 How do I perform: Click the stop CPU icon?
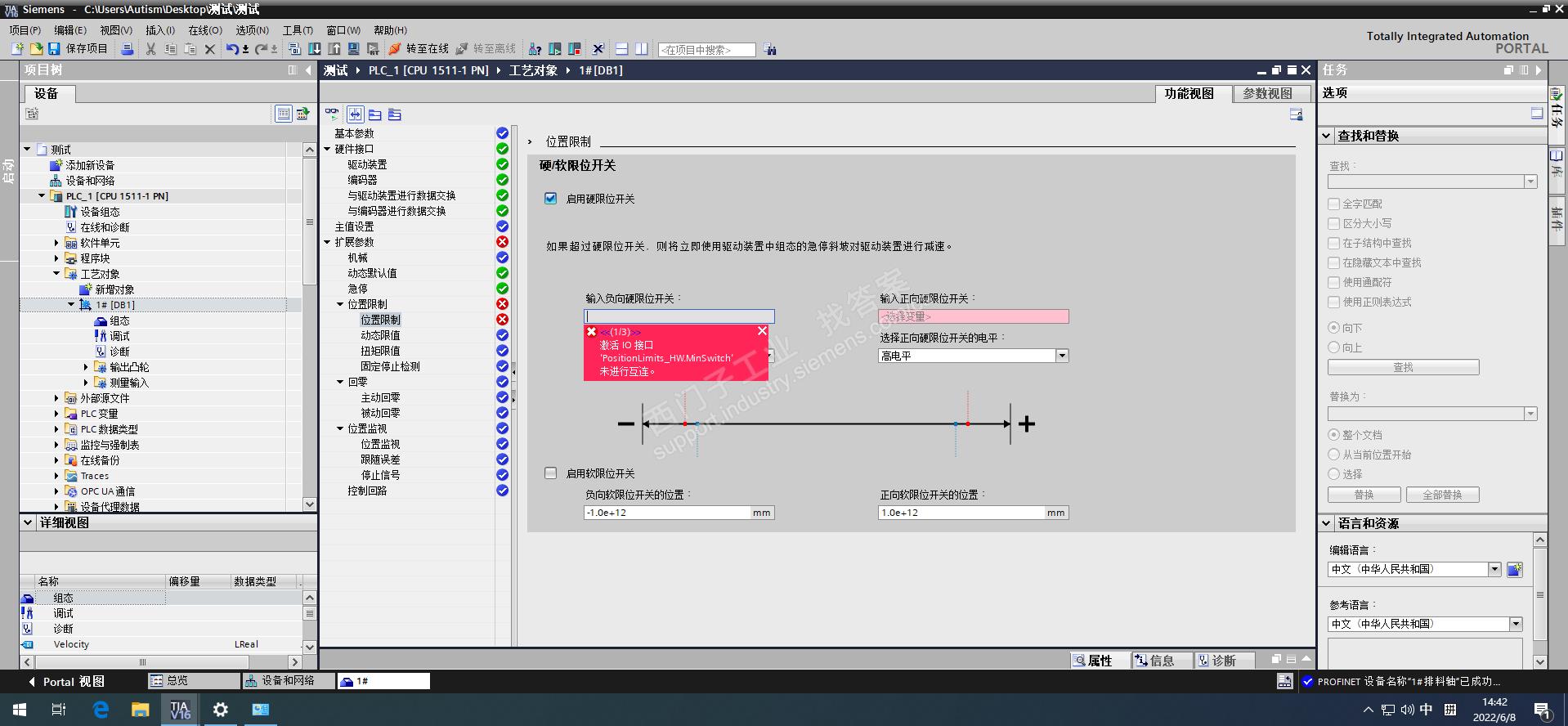575,49
